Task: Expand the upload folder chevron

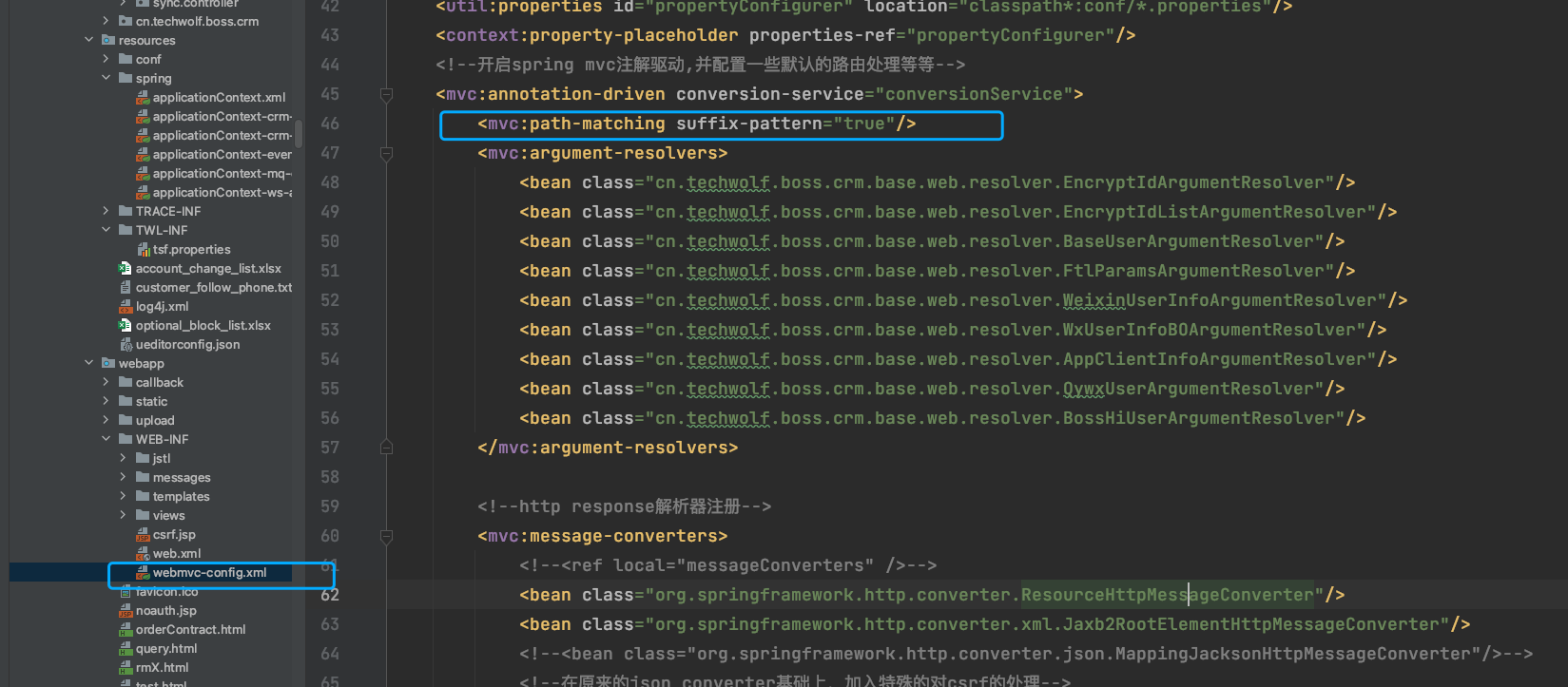Action: tap(106, 420)
